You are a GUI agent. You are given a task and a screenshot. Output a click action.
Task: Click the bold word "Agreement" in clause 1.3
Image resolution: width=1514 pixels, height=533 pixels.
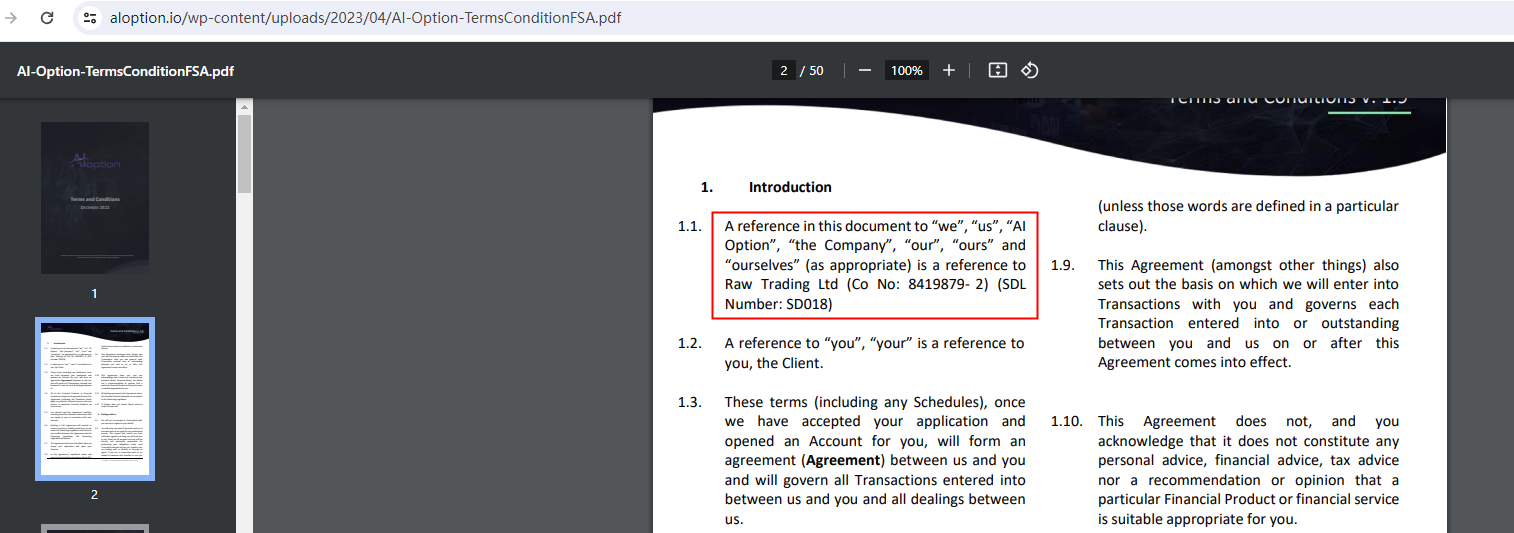point(843,461)
